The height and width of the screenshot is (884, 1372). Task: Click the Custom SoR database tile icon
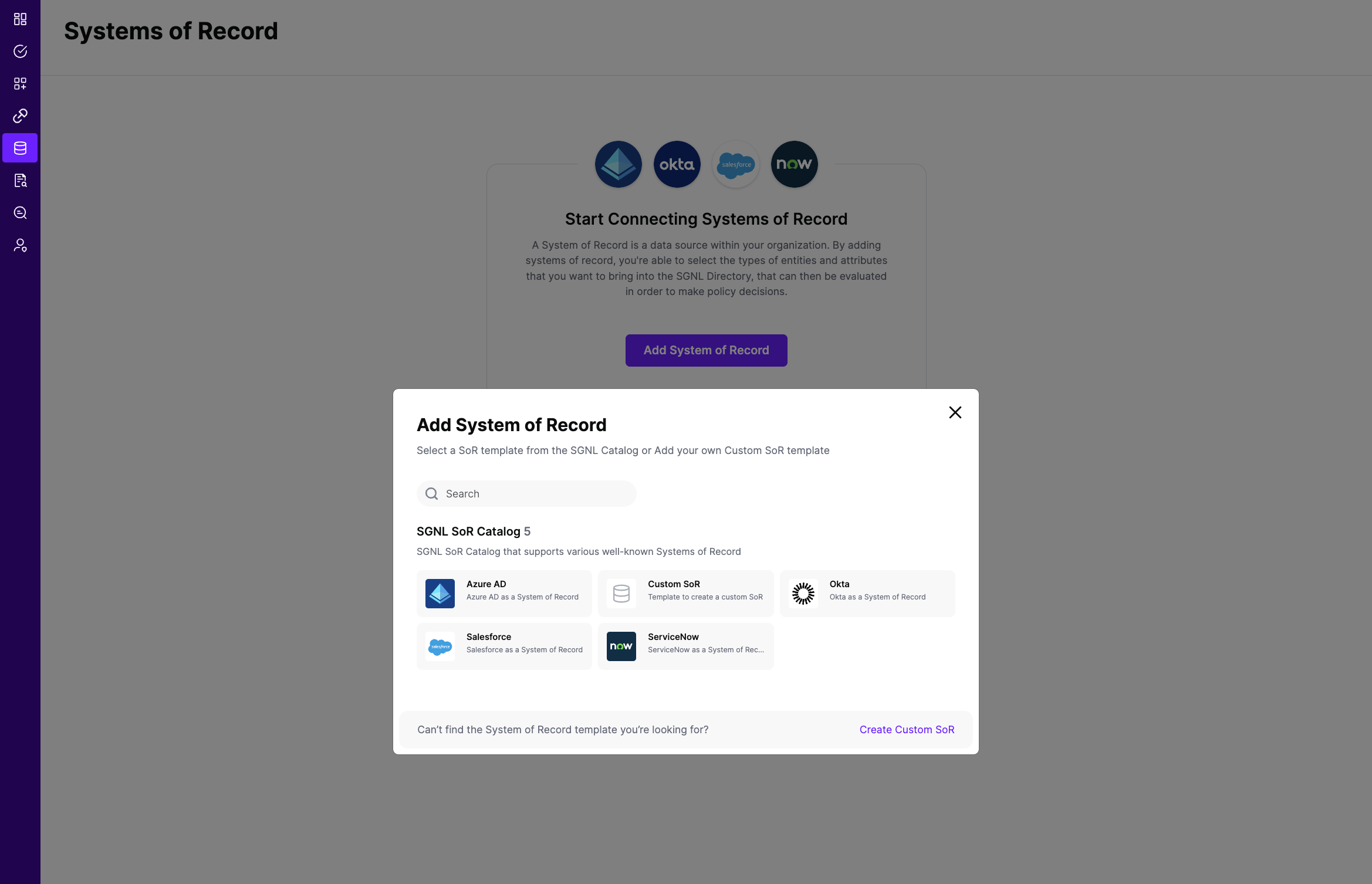click(621, 594)
